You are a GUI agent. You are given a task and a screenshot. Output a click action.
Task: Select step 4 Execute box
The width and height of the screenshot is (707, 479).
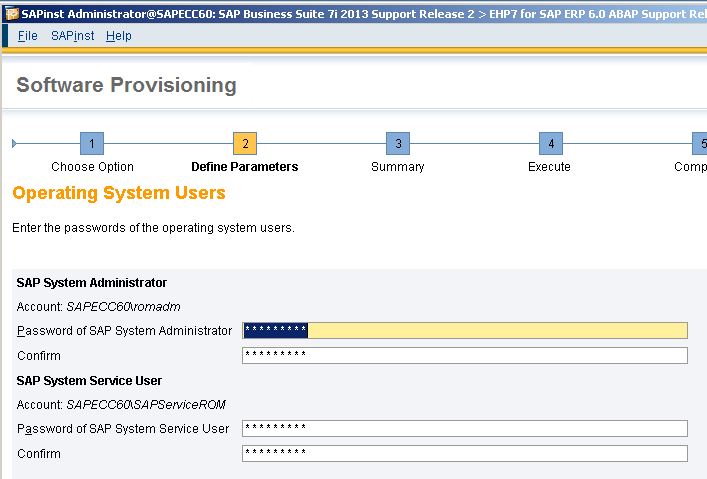(551, 143)
